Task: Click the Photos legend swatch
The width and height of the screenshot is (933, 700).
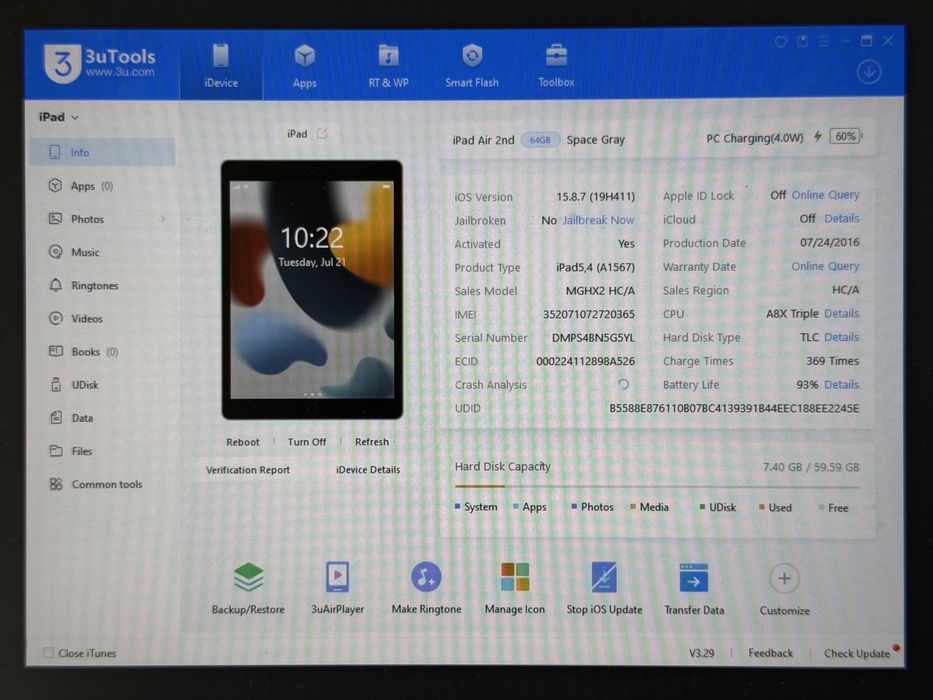Action: point(574,507)
